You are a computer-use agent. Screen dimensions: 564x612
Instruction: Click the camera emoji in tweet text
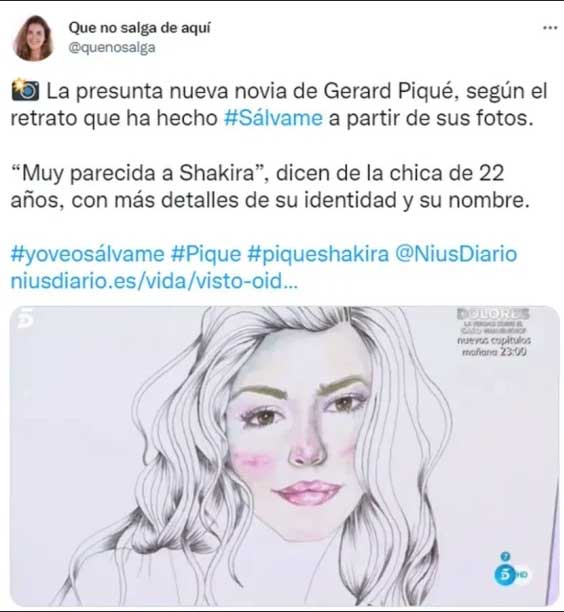25,90
